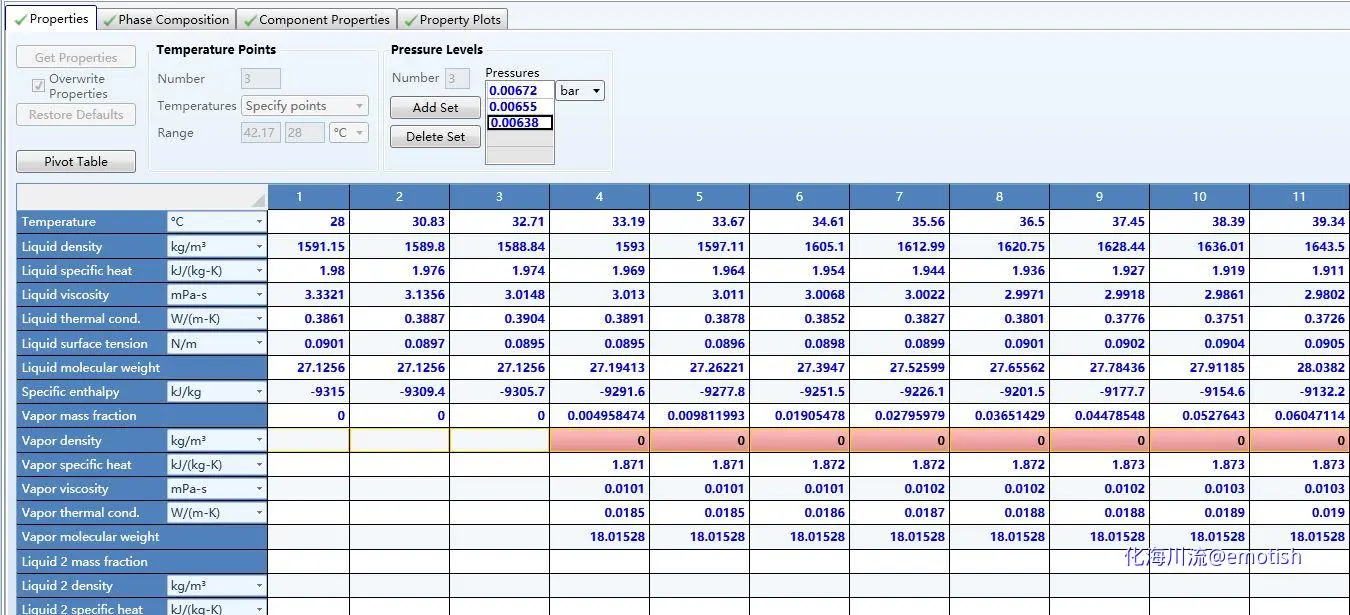Open the Liquid density kg/m³ unit dropdown
Image resolution: width=1350 pixels, height=615 pixels.
coord(217,246)
